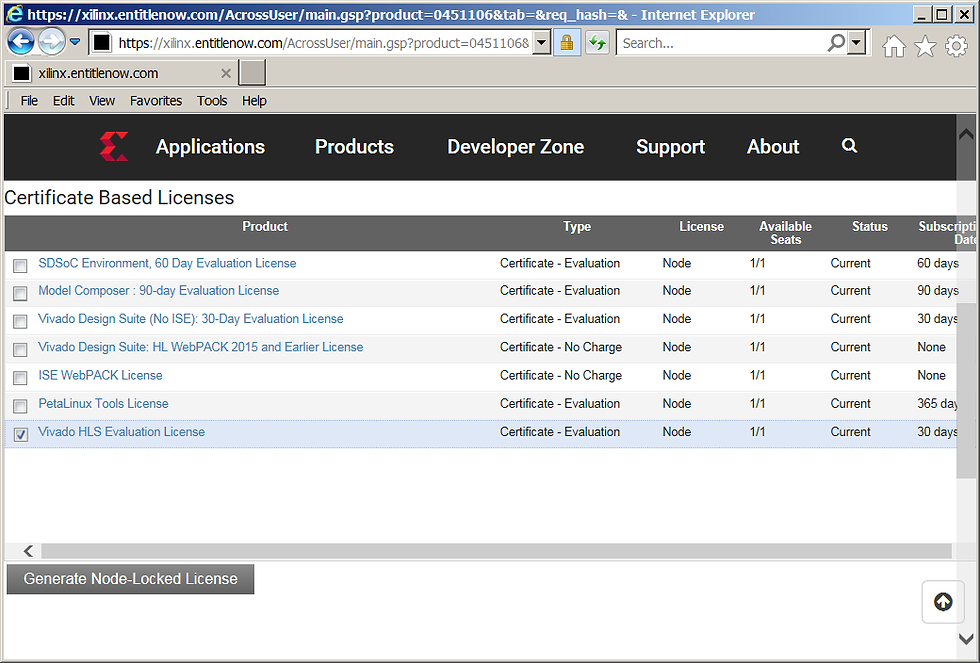Open browser Tools gear icon

(x=956, y=46)
